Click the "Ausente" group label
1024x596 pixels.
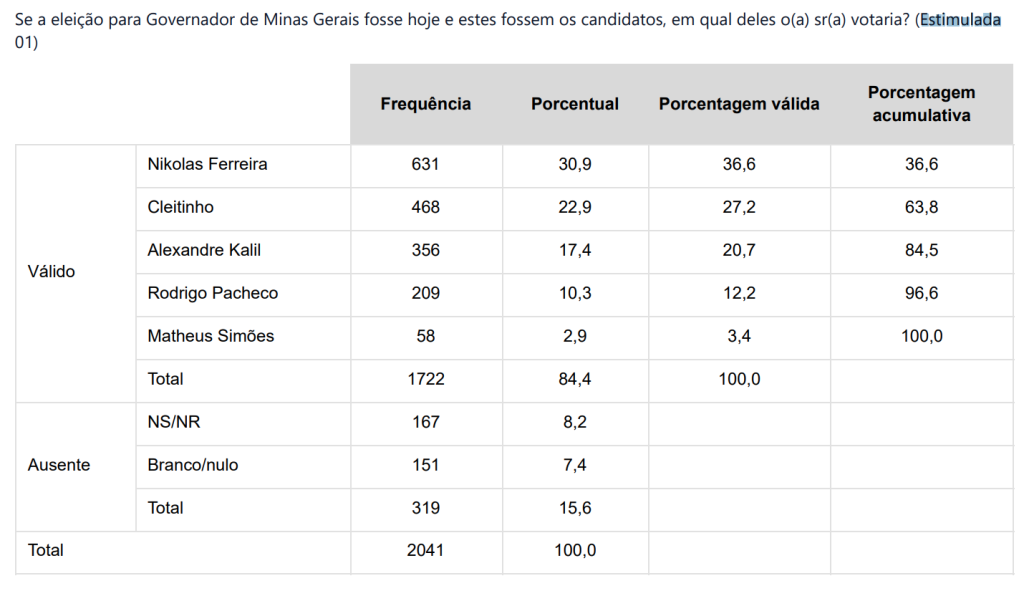pos(59,465)
